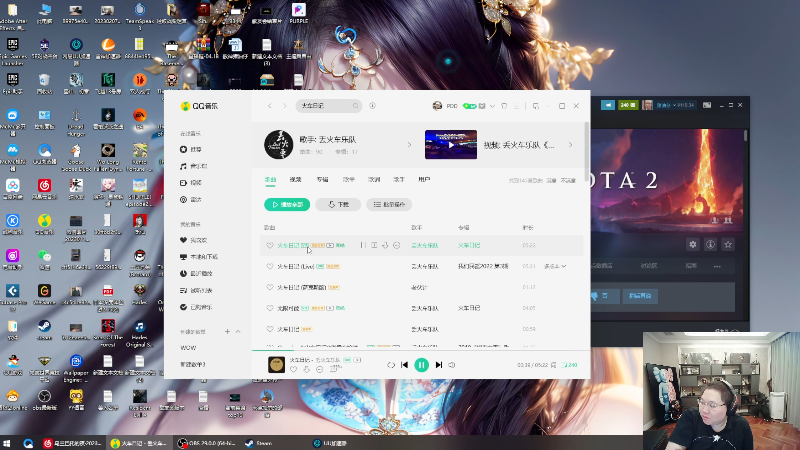Viewport: 800px width, 450px height.
Task: Click the green Play All button
Action: [x=287, y=205]
